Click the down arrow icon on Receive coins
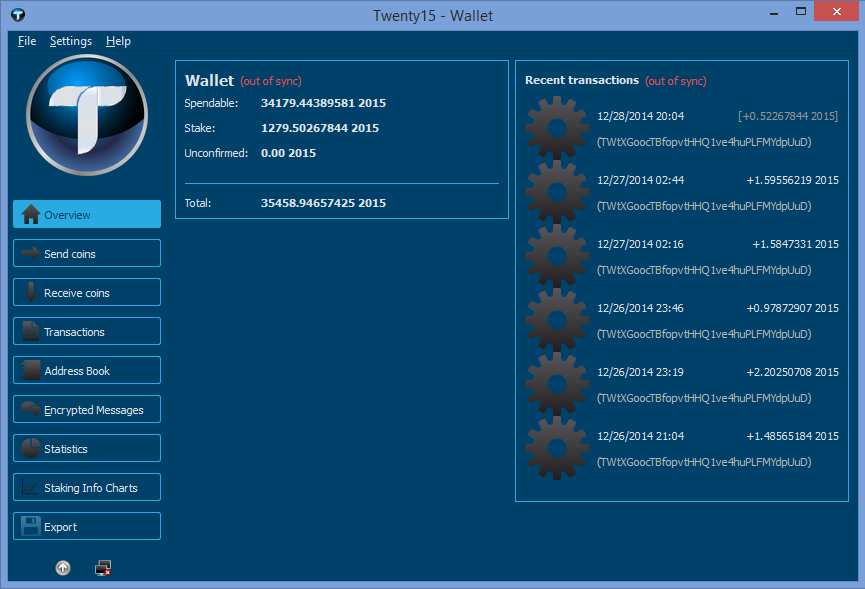 tap(31, 292)
